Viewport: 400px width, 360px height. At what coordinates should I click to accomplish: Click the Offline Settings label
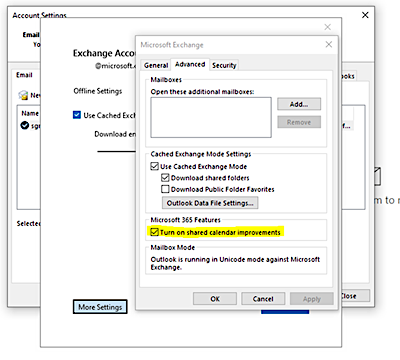(98, 91)
